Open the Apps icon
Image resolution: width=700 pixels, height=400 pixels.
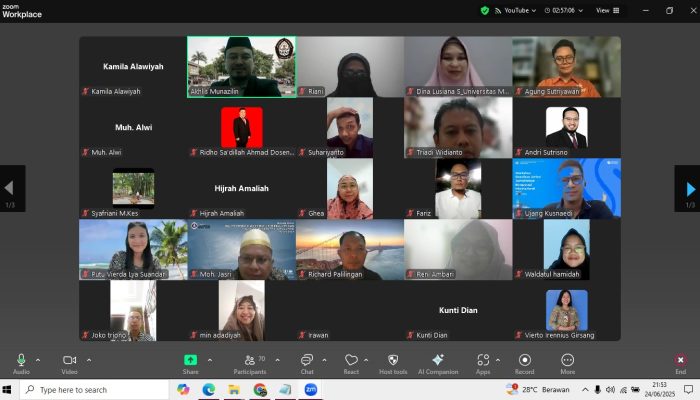pyautogui.click(x=483, y=360)
